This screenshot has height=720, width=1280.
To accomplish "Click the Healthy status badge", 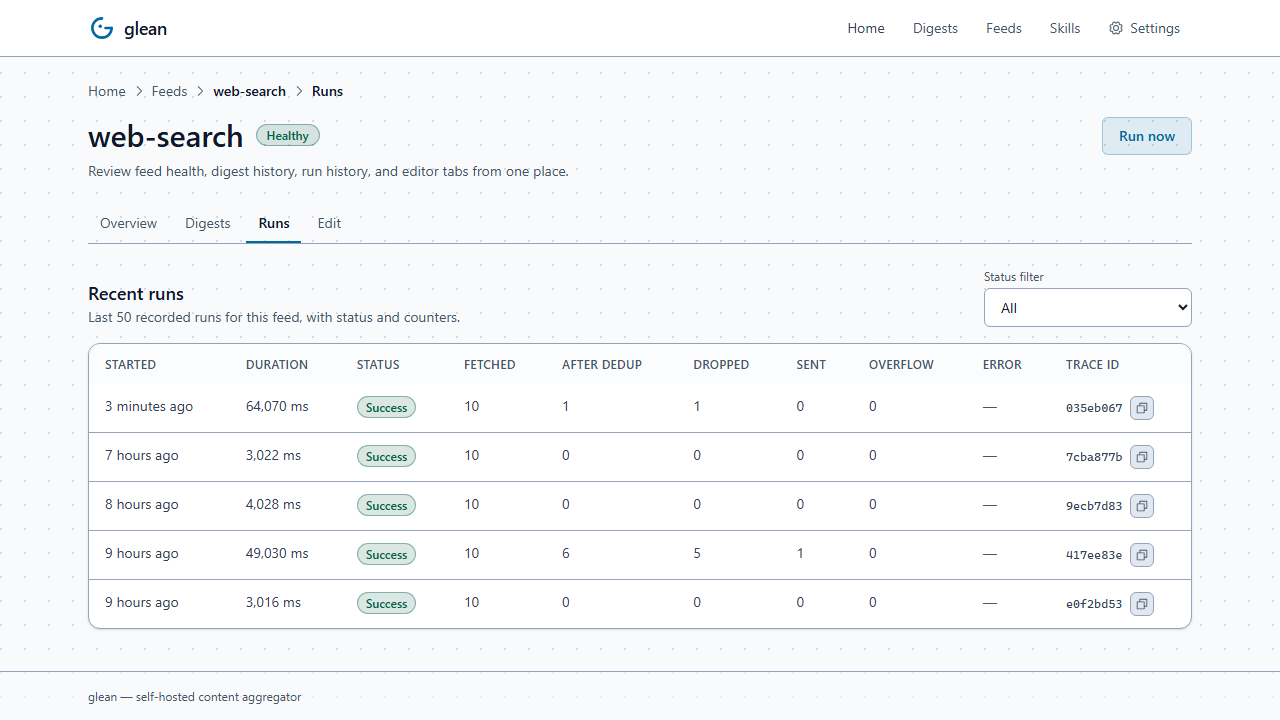I will 288,136.
